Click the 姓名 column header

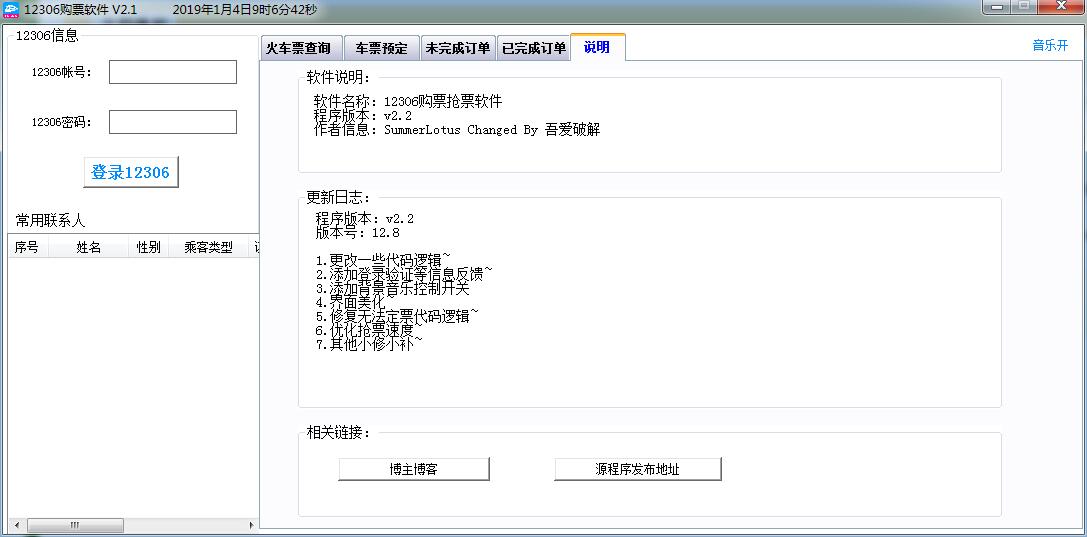click(x=89, y=247)
